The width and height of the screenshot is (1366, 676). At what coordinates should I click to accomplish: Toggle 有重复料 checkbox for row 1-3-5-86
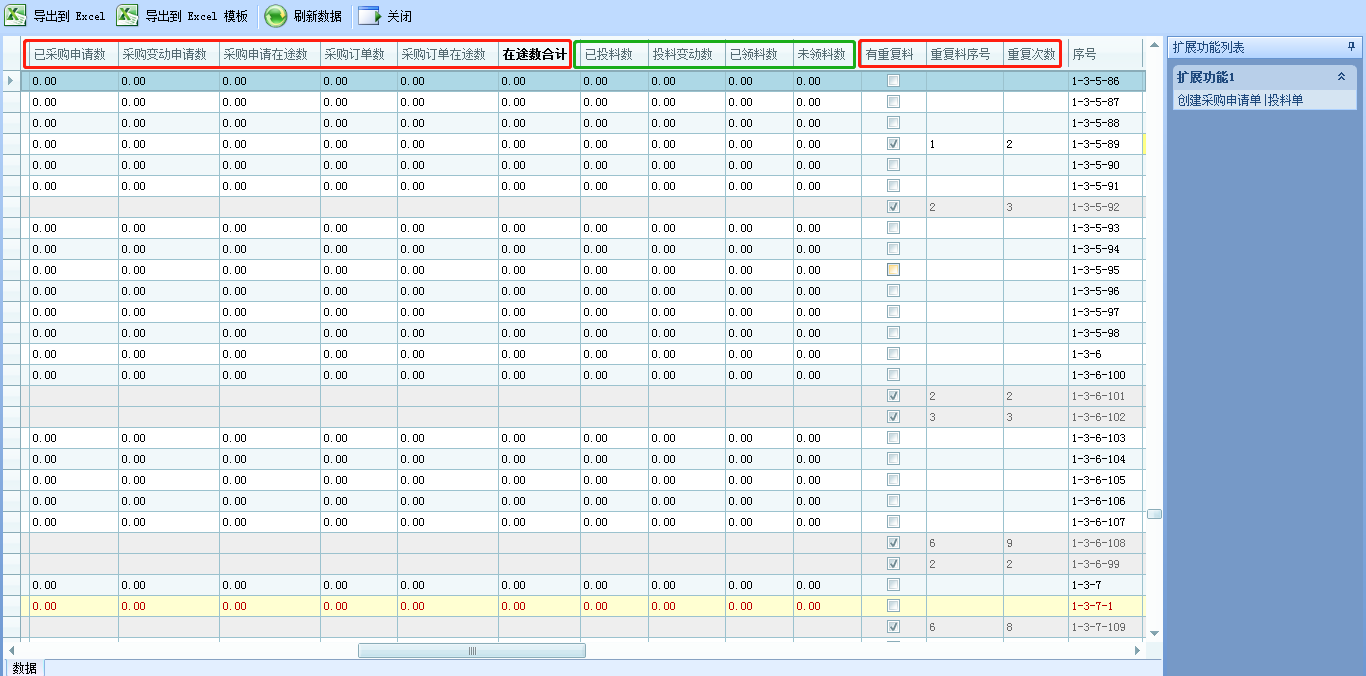click(893, 80)
